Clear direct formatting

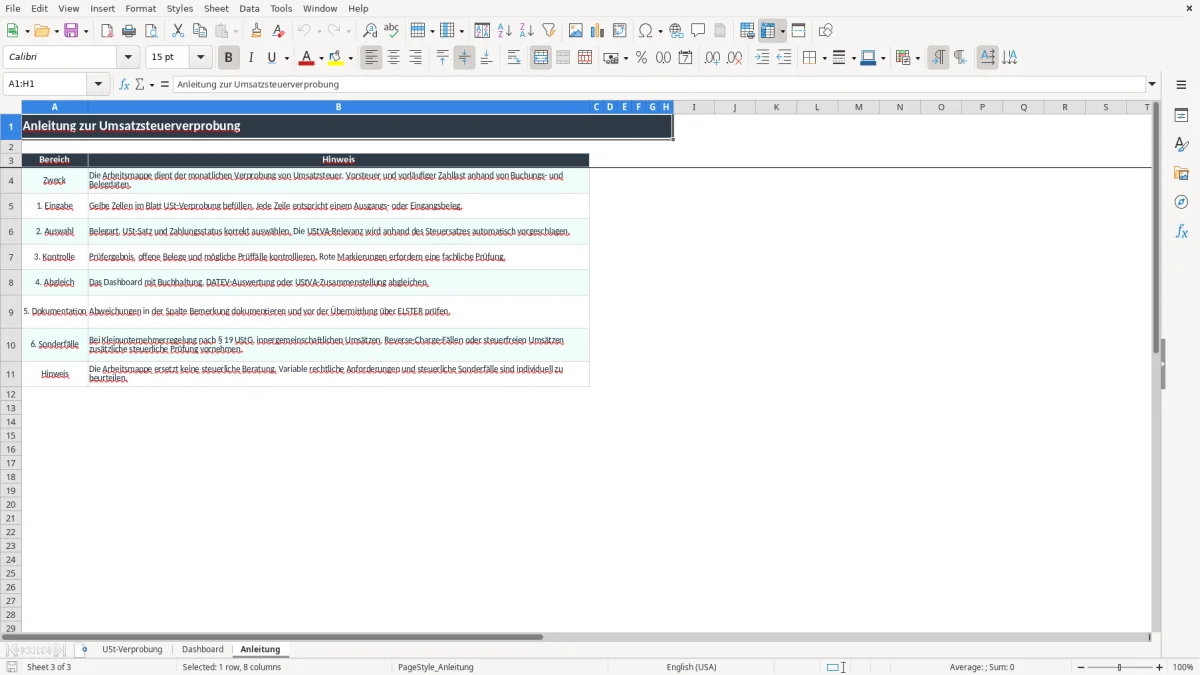coord(278,31)
